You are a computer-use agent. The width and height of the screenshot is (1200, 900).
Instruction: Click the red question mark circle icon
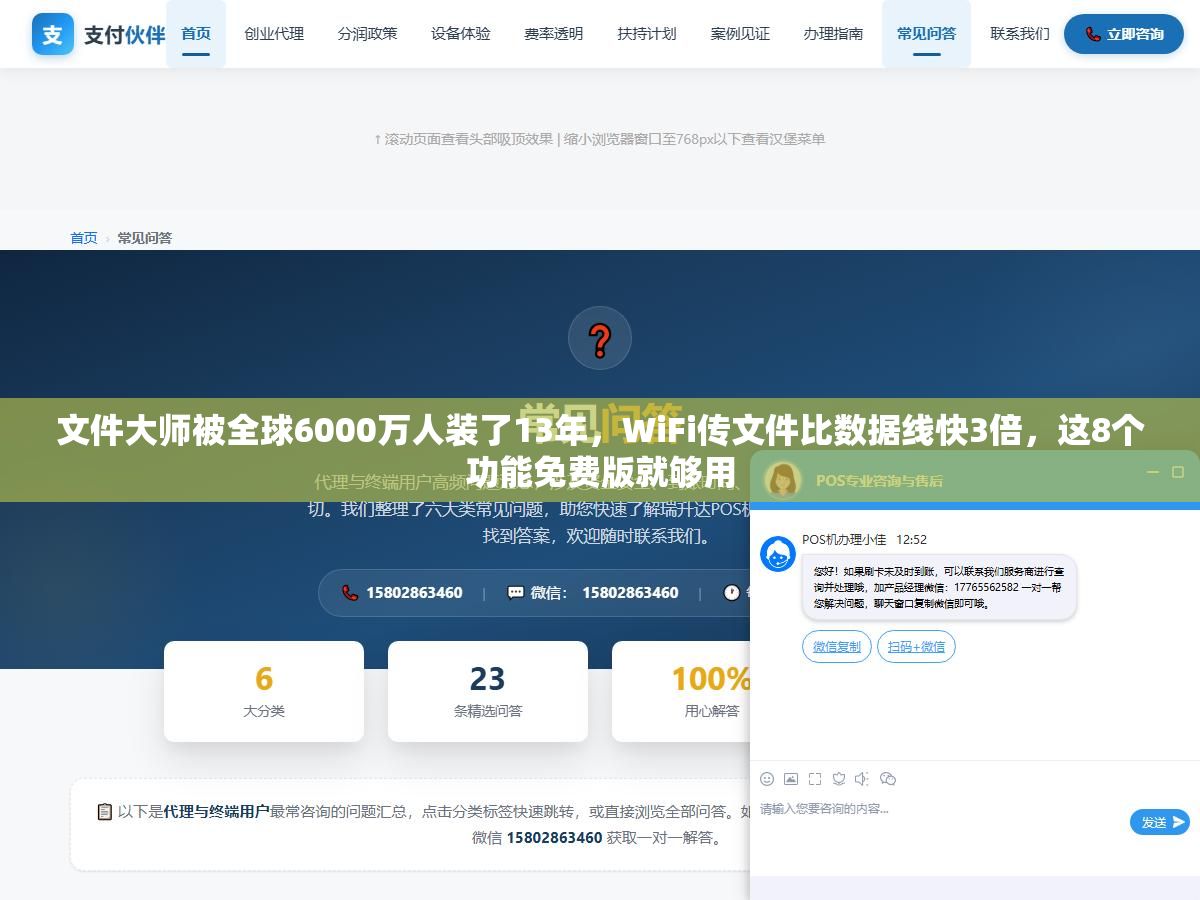click(x=600, y=339)
